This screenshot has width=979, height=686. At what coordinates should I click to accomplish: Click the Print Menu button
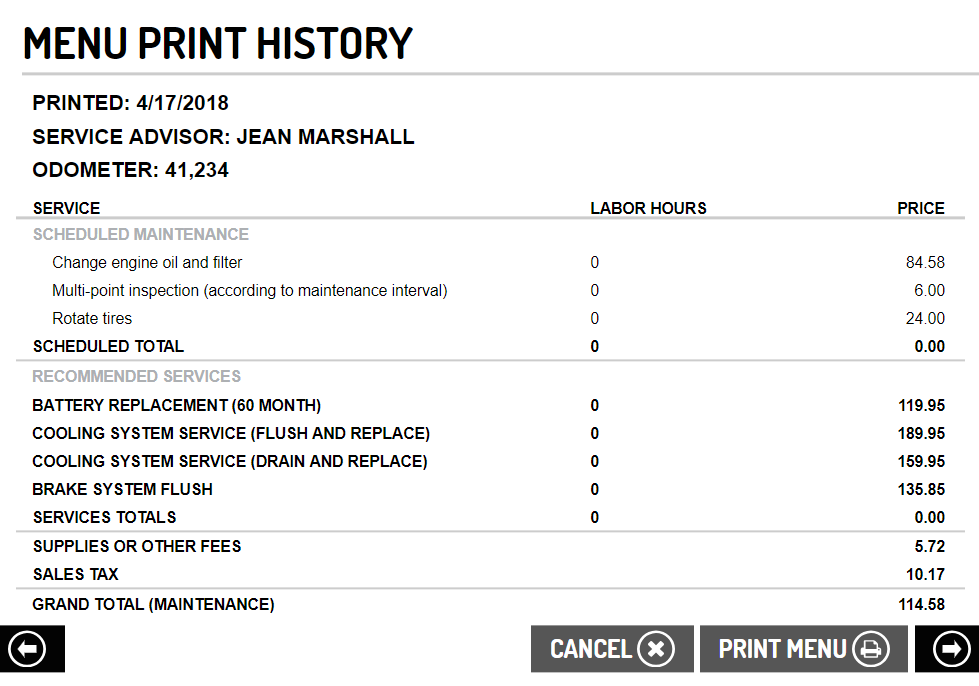(x=803, y=649)
